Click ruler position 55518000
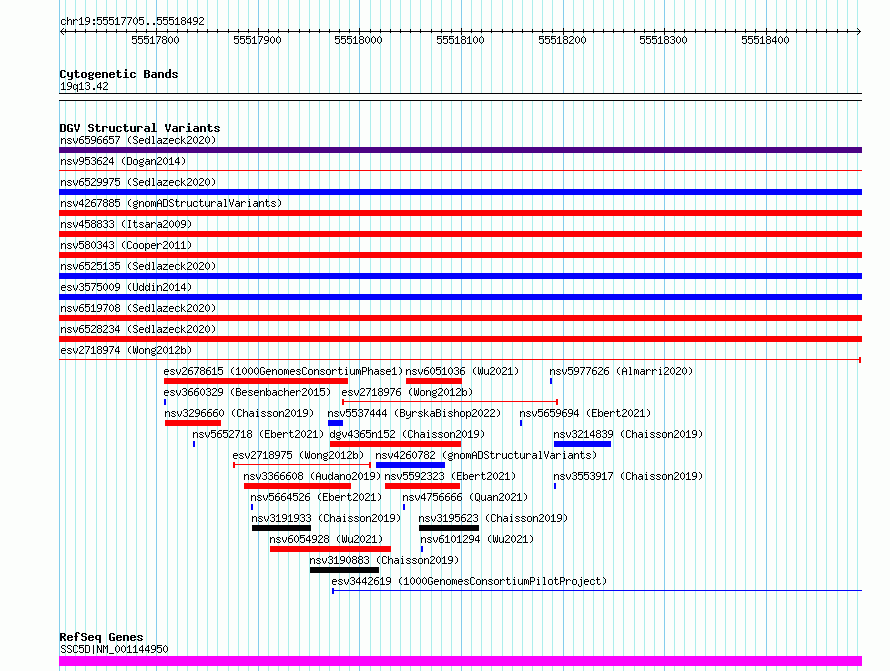The height and width of the screenshot is (671, 890). point(358,40)
